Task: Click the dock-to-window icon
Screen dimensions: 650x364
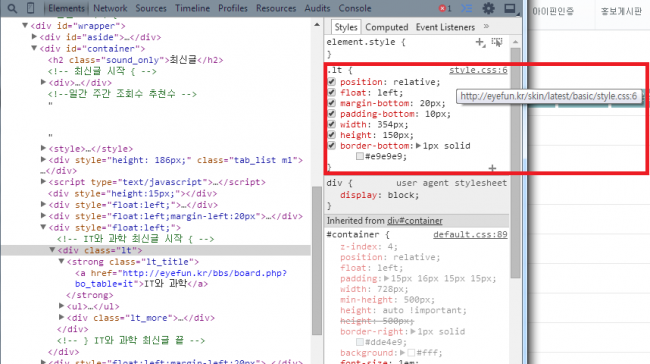Action: (510, 8)
